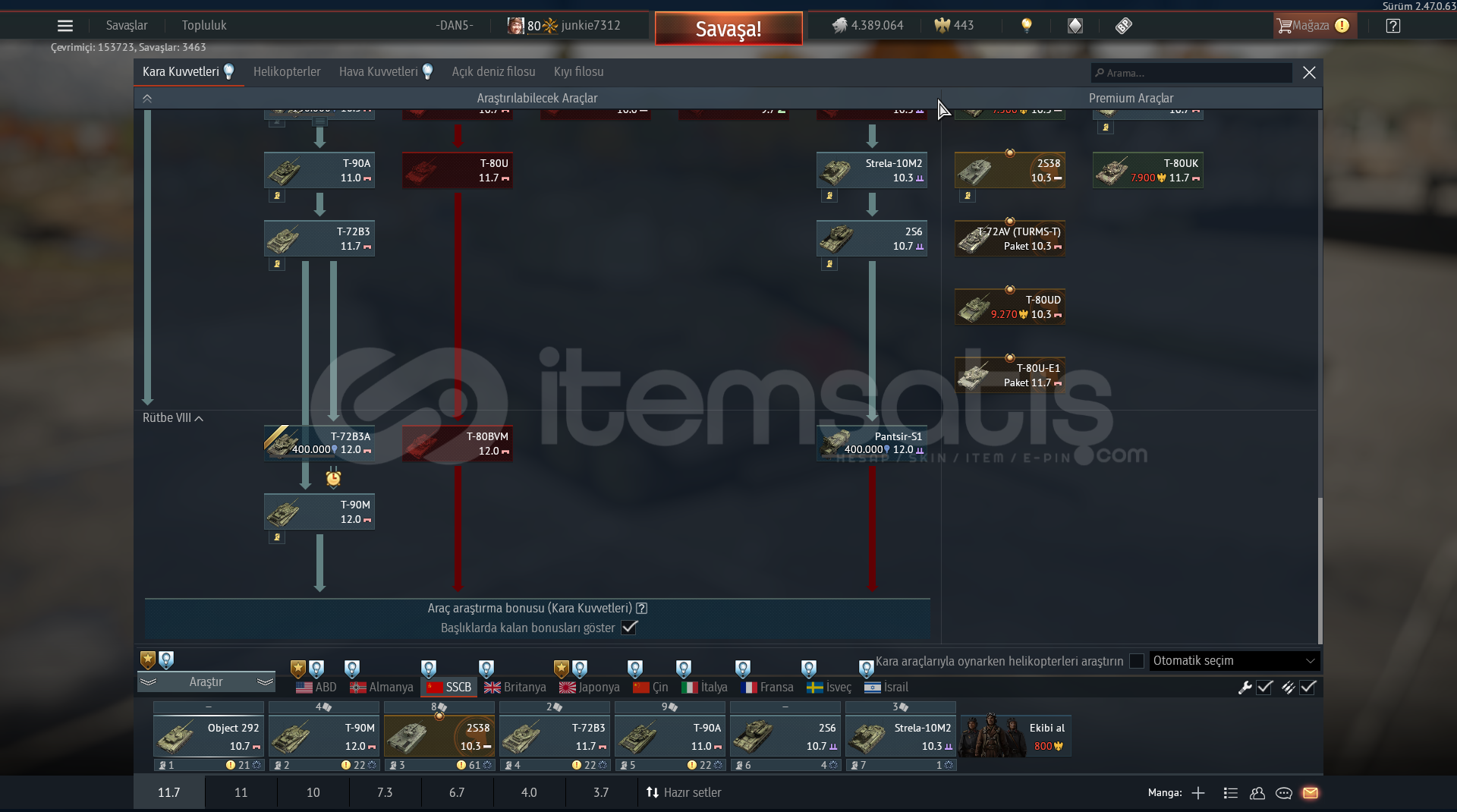Select the İsrail nation tab

point(886,687)
